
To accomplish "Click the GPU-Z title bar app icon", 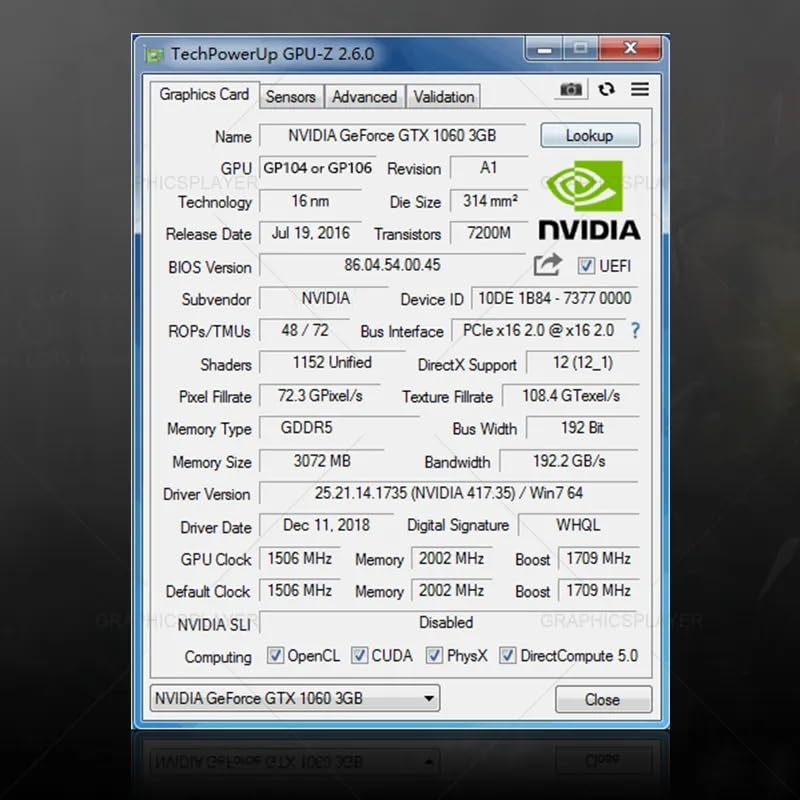I will click(x=154, y=54).
